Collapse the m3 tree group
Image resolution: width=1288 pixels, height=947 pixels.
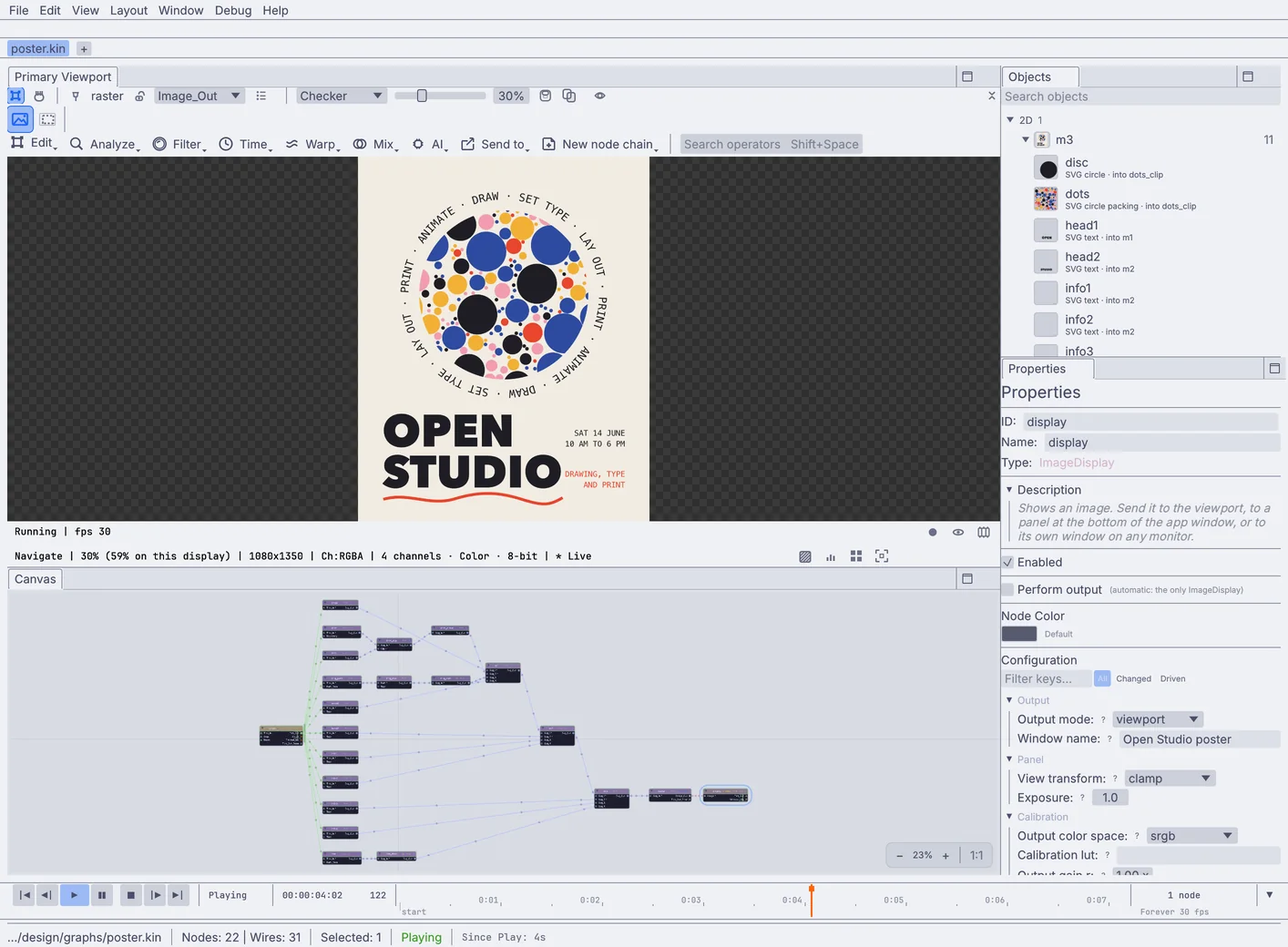point(1026,139)
